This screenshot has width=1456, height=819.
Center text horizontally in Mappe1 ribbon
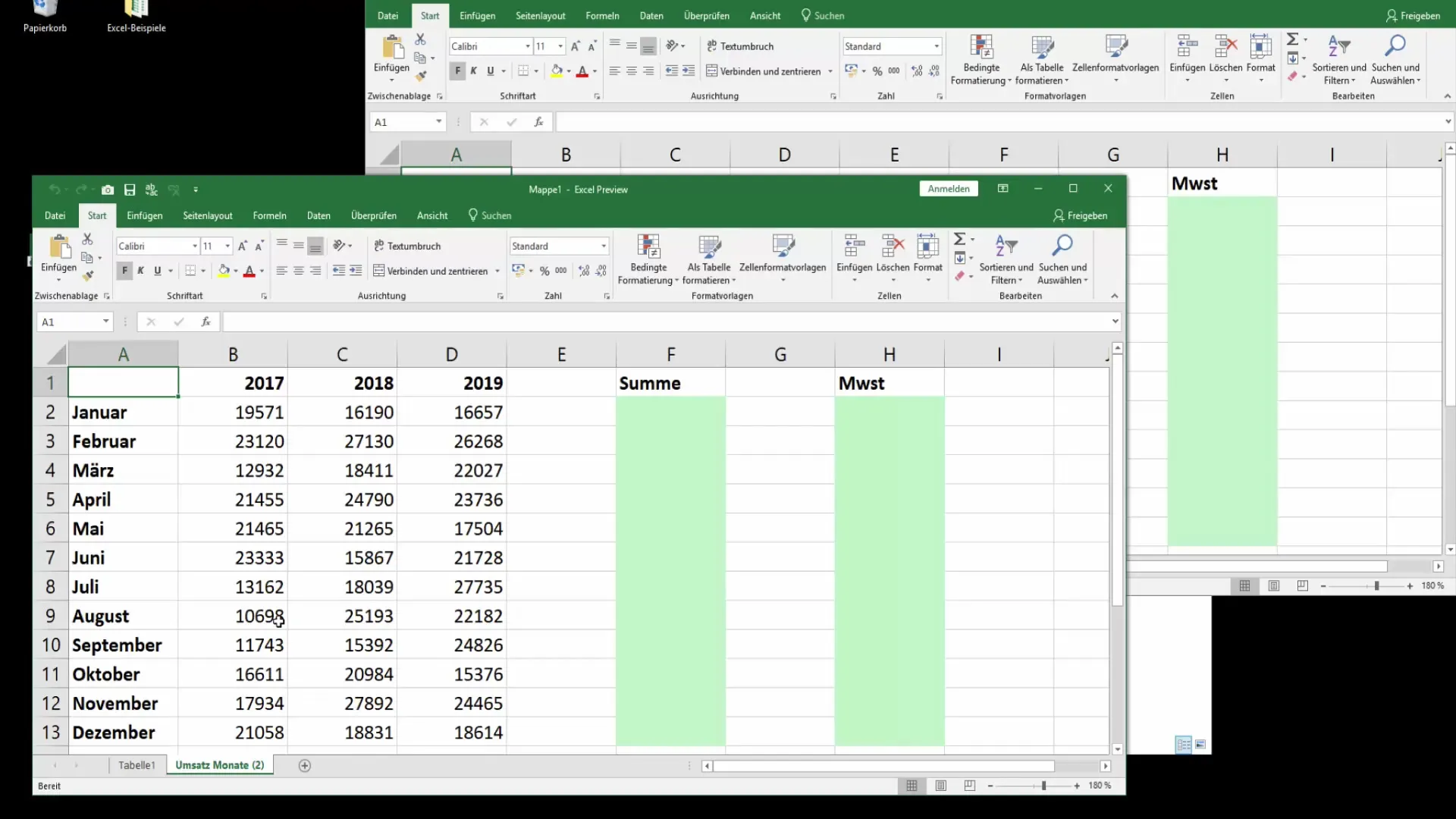tap(299, 271)
